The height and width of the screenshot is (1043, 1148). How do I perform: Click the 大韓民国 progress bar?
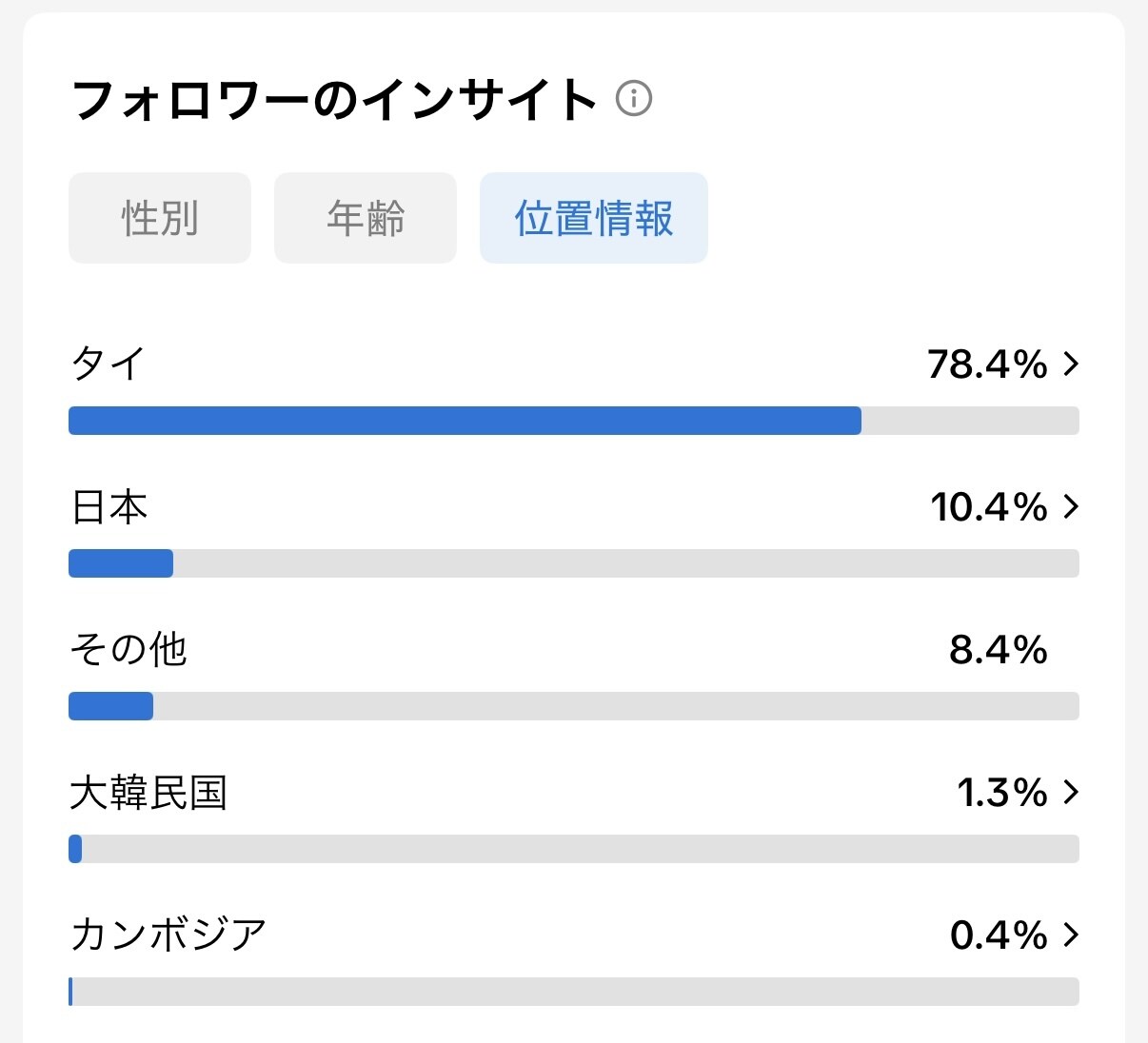click(x=574, y=849)
